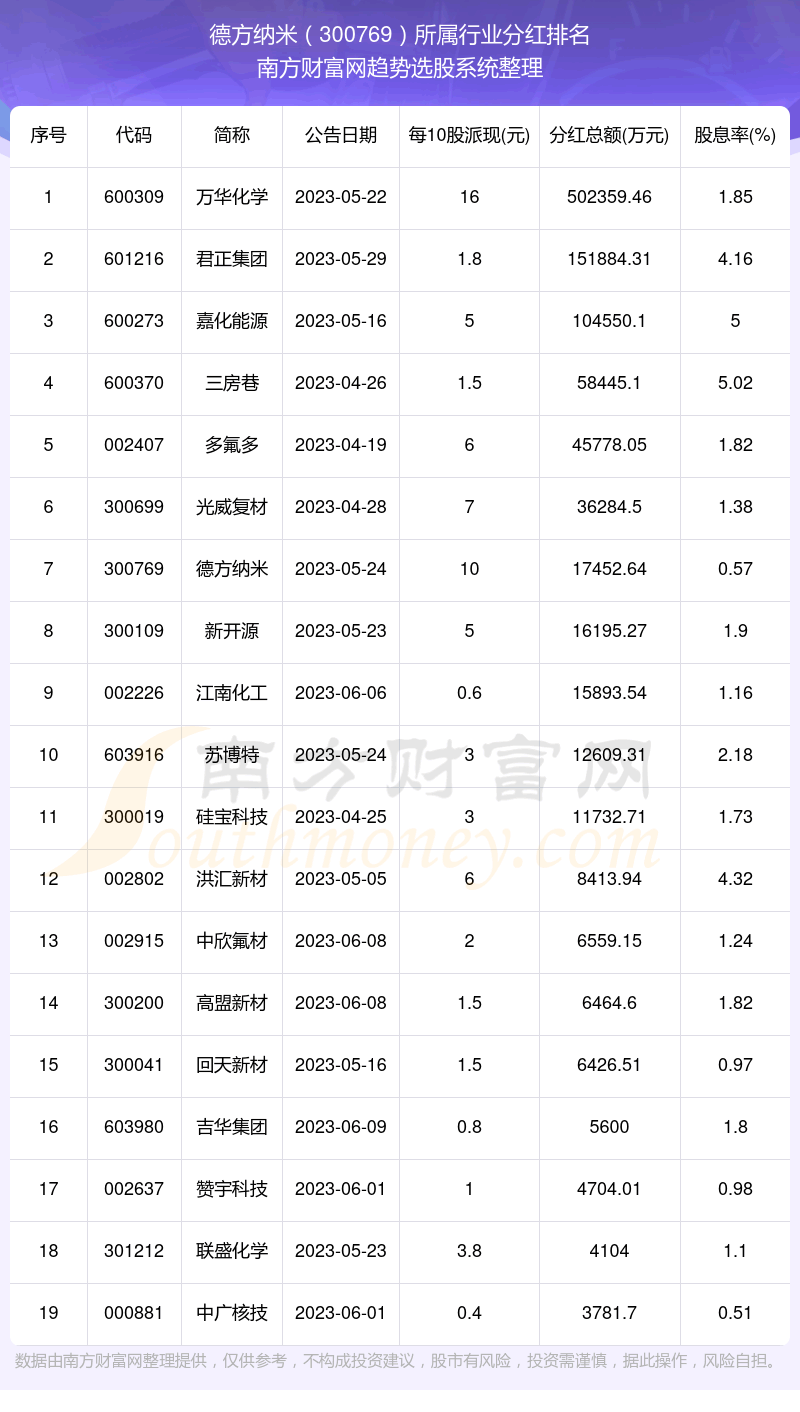Click the 中广核技 stock name
Screen dimensions: 800x1412
[x=232, y=1313]
